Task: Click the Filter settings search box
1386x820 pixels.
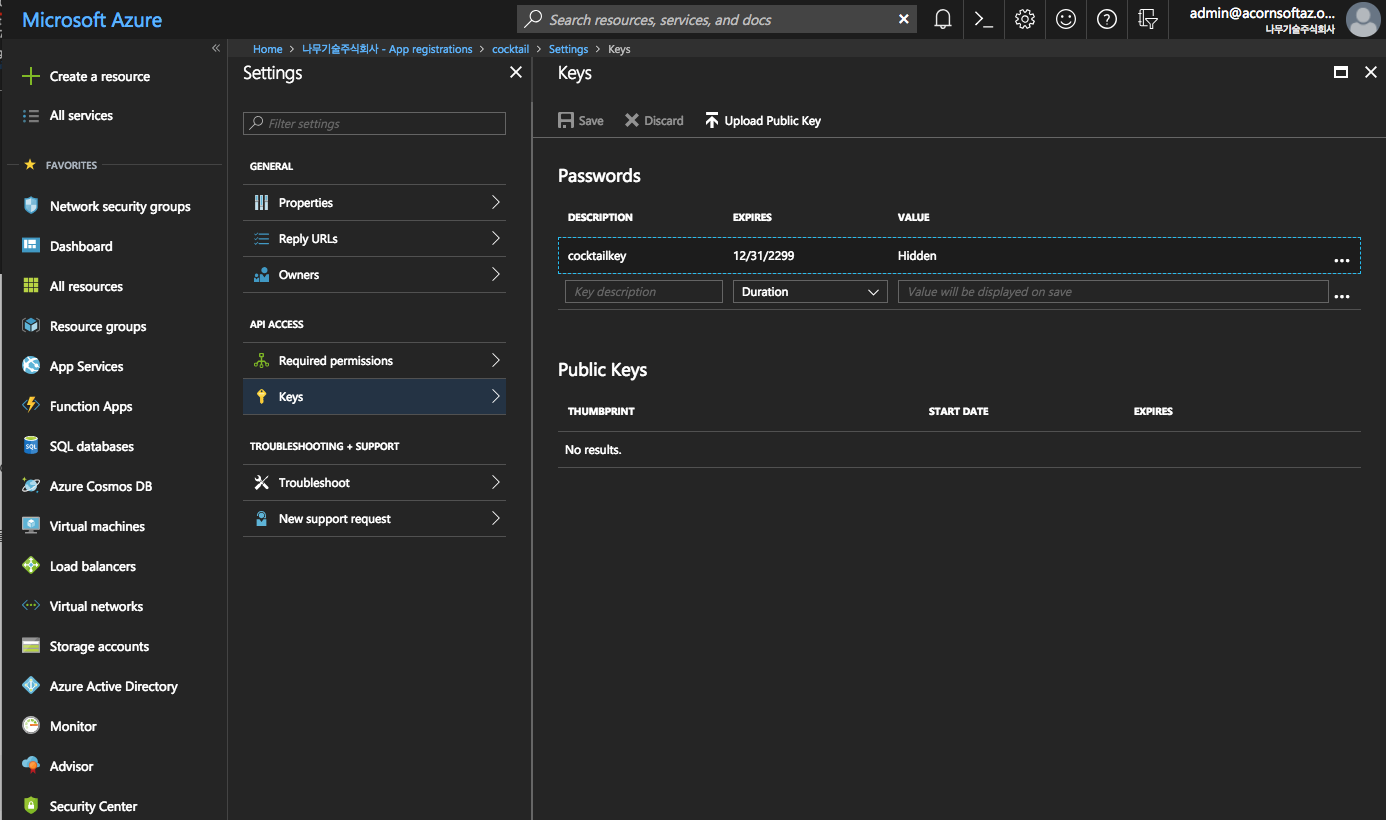Action: [374, 124]
